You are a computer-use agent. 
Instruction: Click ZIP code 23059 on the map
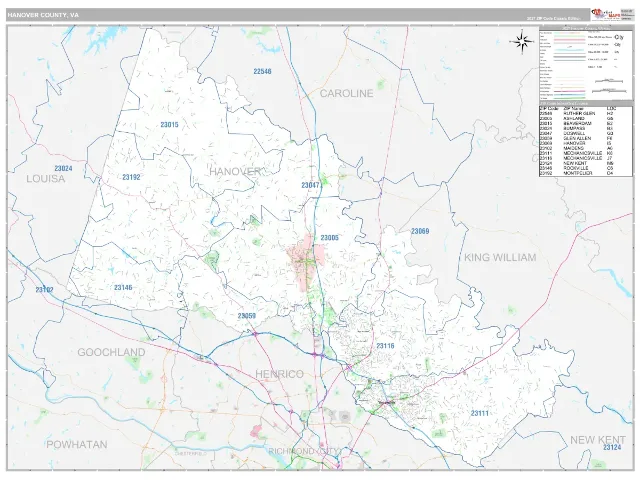pyautogui.click(x=247, y=316)
